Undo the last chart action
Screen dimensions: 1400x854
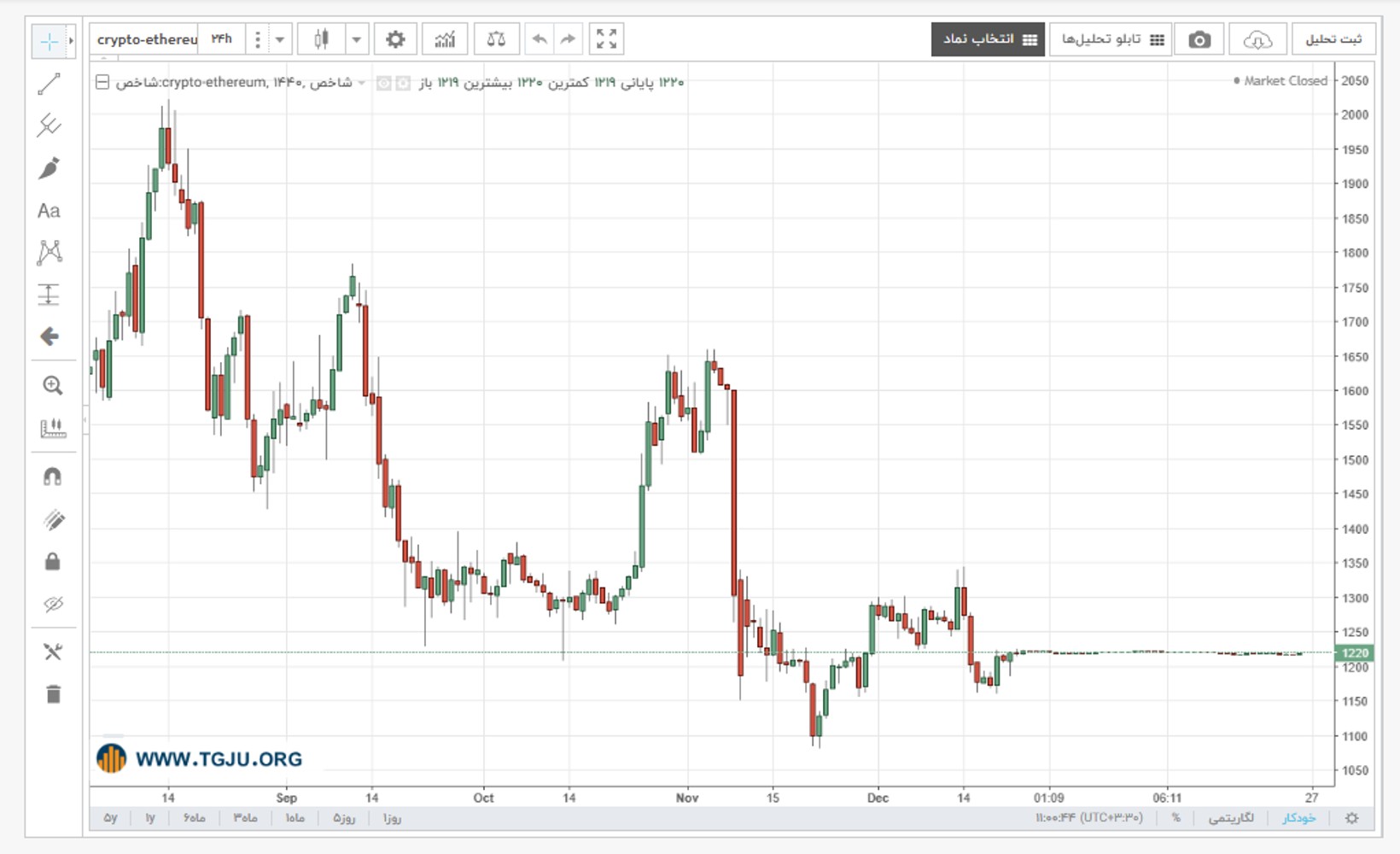[x=540, y=39]
